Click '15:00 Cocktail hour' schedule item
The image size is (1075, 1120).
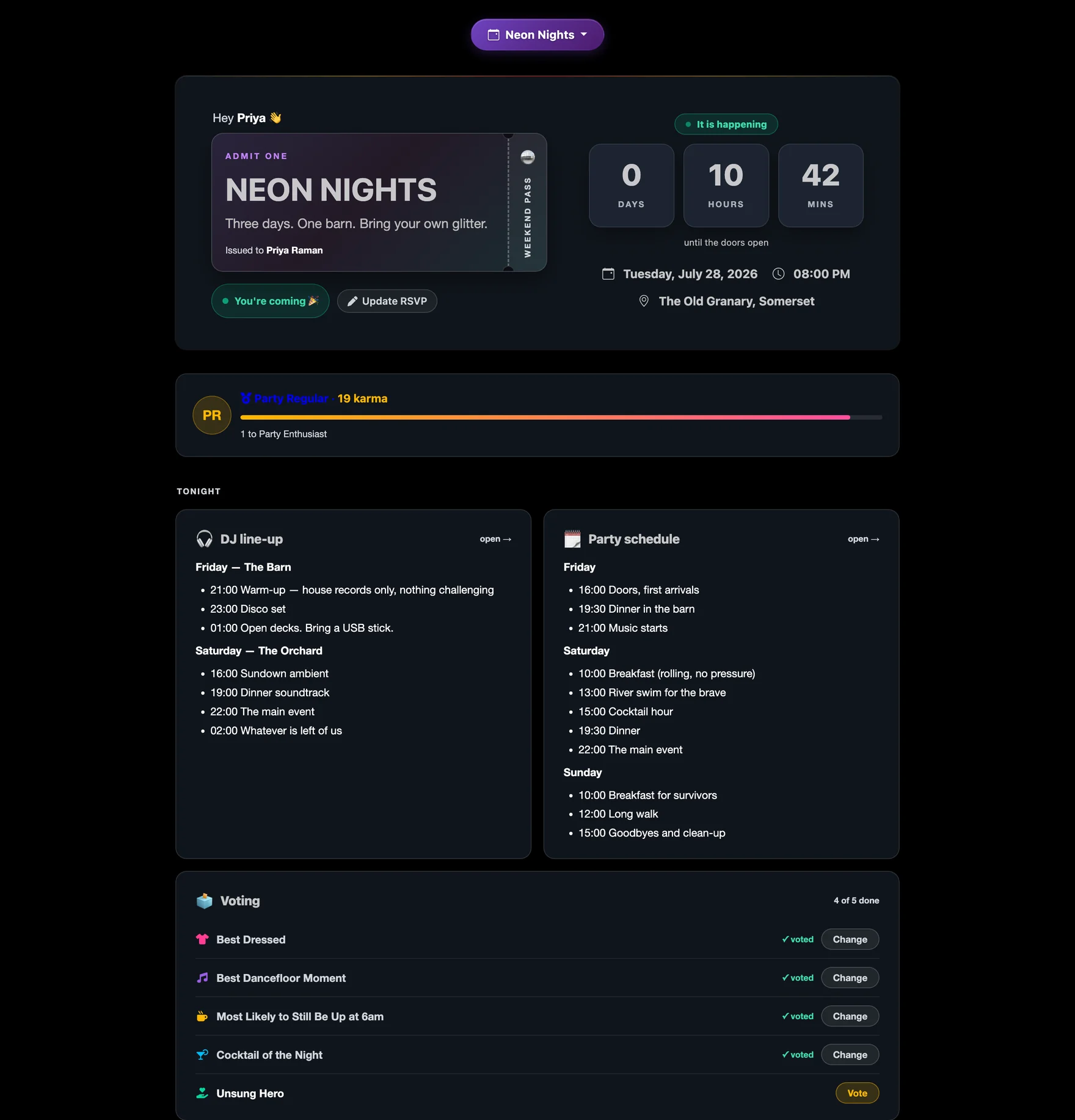(x=625, y=711)
